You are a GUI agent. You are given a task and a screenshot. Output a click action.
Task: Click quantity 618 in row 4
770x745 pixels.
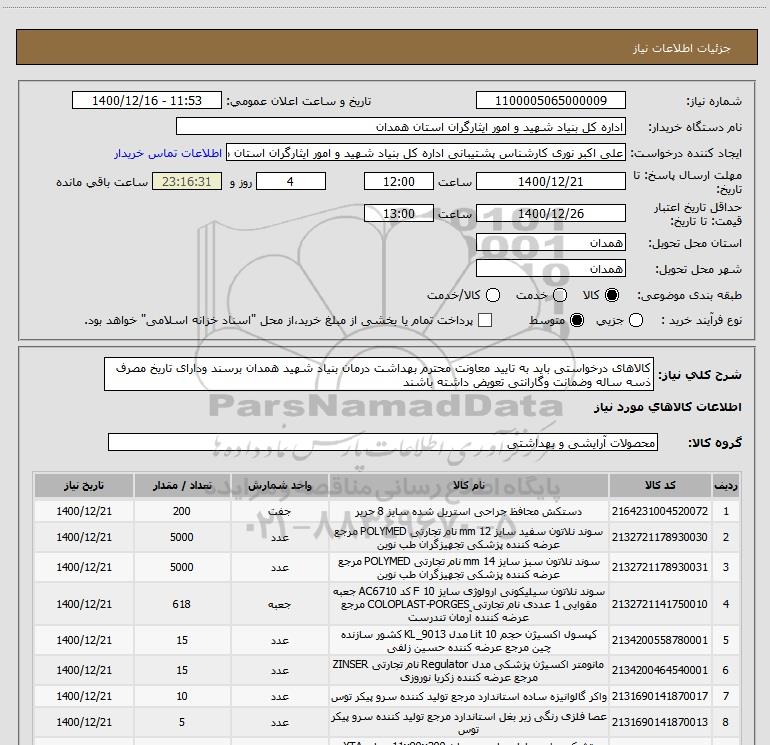point(182,604)
